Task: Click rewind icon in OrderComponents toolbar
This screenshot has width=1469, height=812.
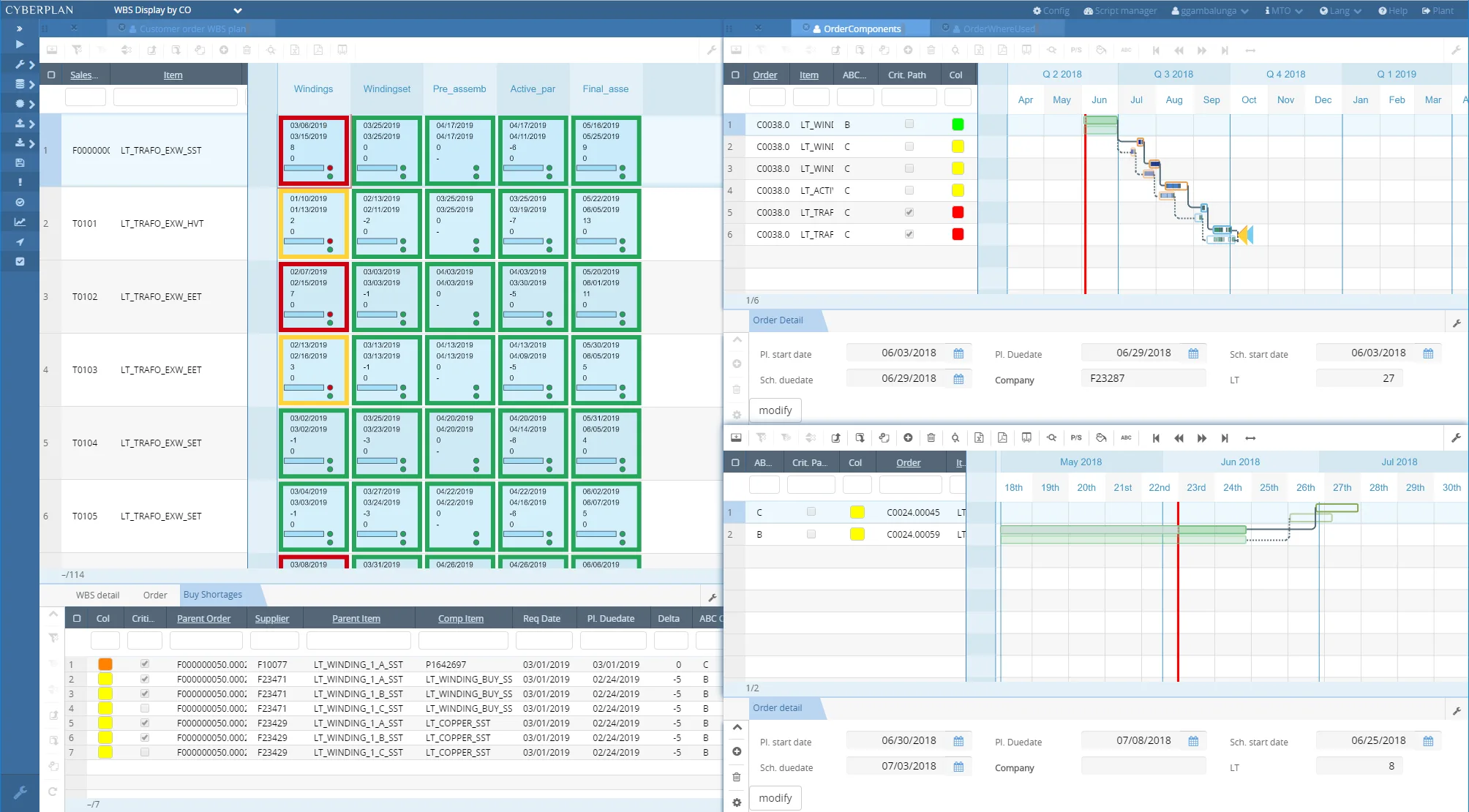Action: (x=1179, y=50)
